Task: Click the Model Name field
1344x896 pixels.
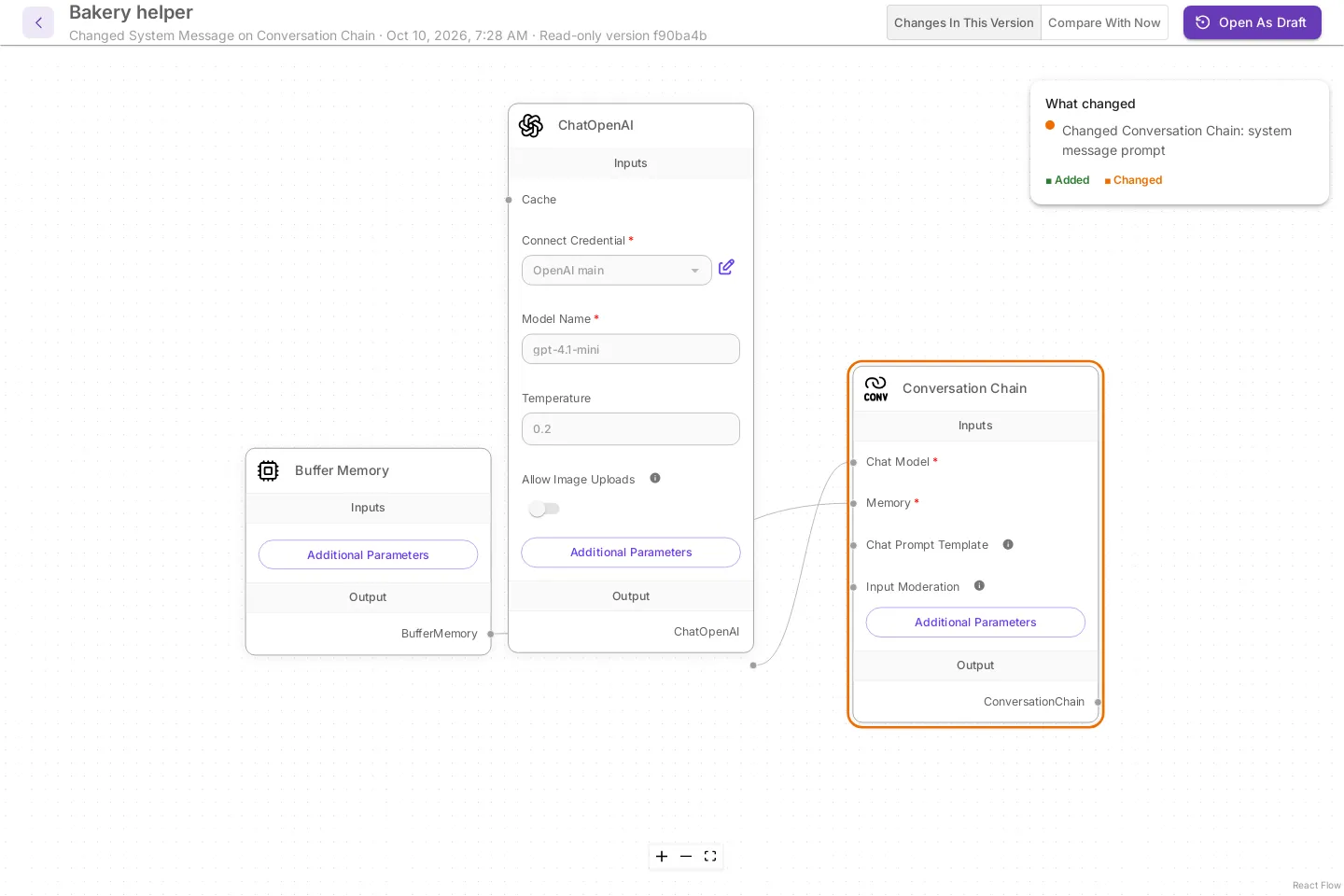Action: click(x=631, y=349)
